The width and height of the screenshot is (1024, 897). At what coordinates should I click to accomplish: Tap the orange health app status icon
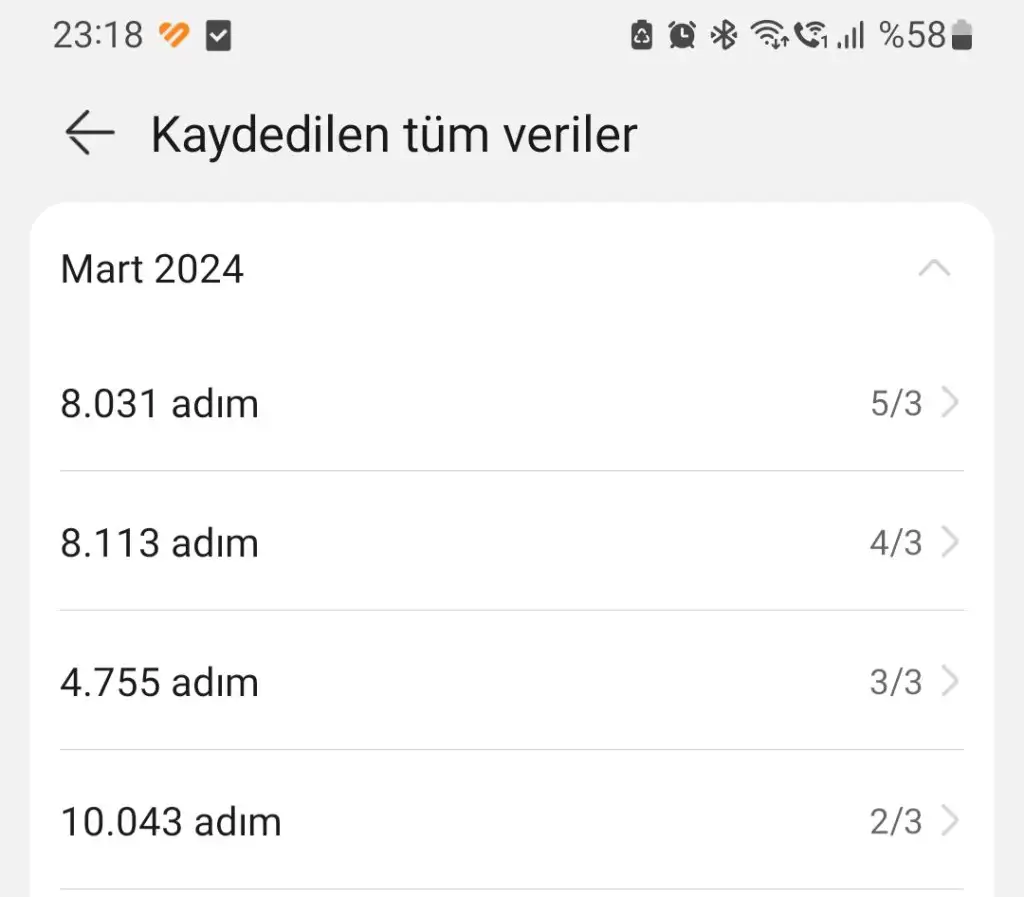click(x=174, y=36)
